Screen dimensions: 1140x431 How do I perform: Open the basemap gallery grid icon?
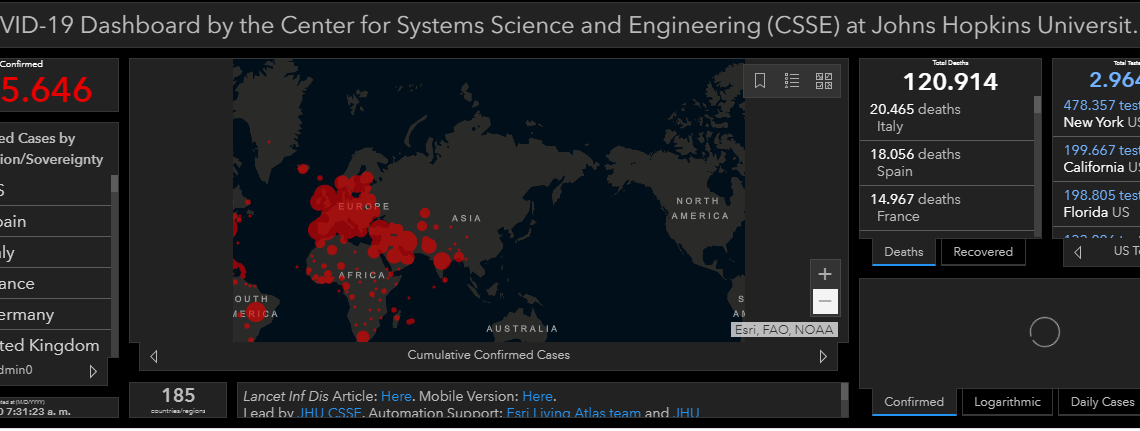click(x=824, y=81)
